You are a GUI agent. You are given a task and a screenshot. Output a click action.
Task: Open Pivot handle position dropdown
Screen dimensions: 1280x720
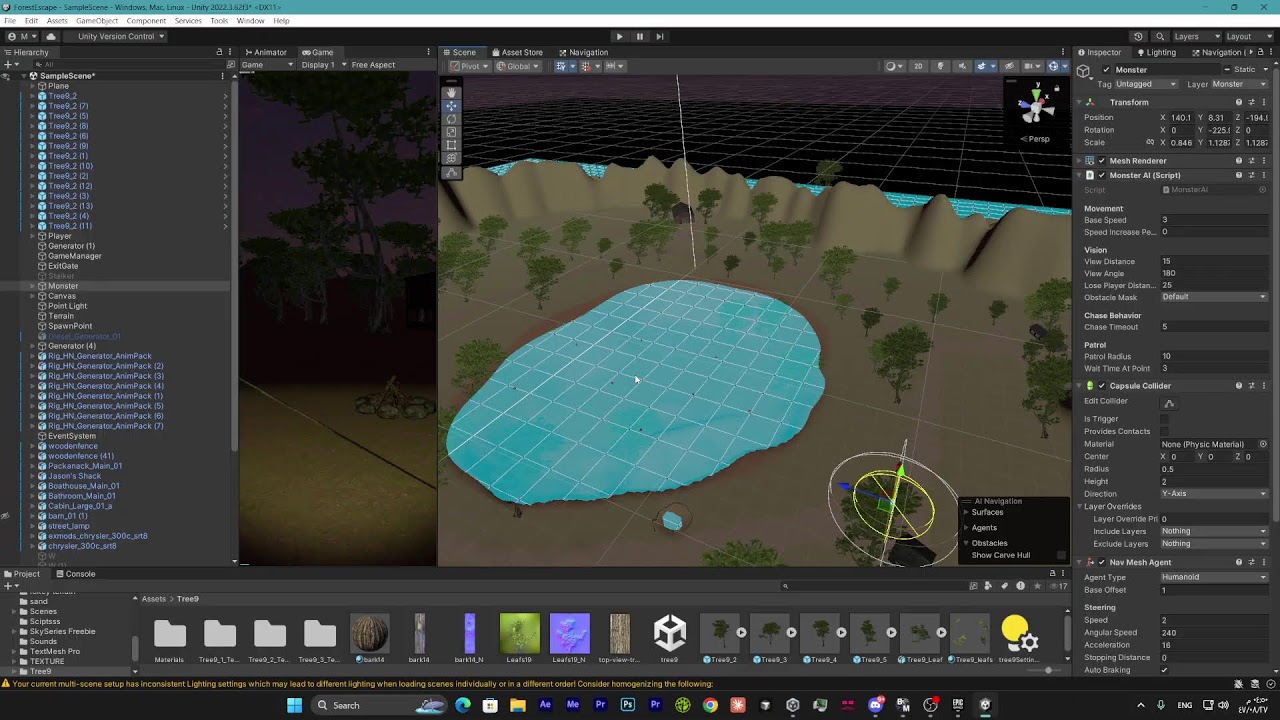pos(471,66)
